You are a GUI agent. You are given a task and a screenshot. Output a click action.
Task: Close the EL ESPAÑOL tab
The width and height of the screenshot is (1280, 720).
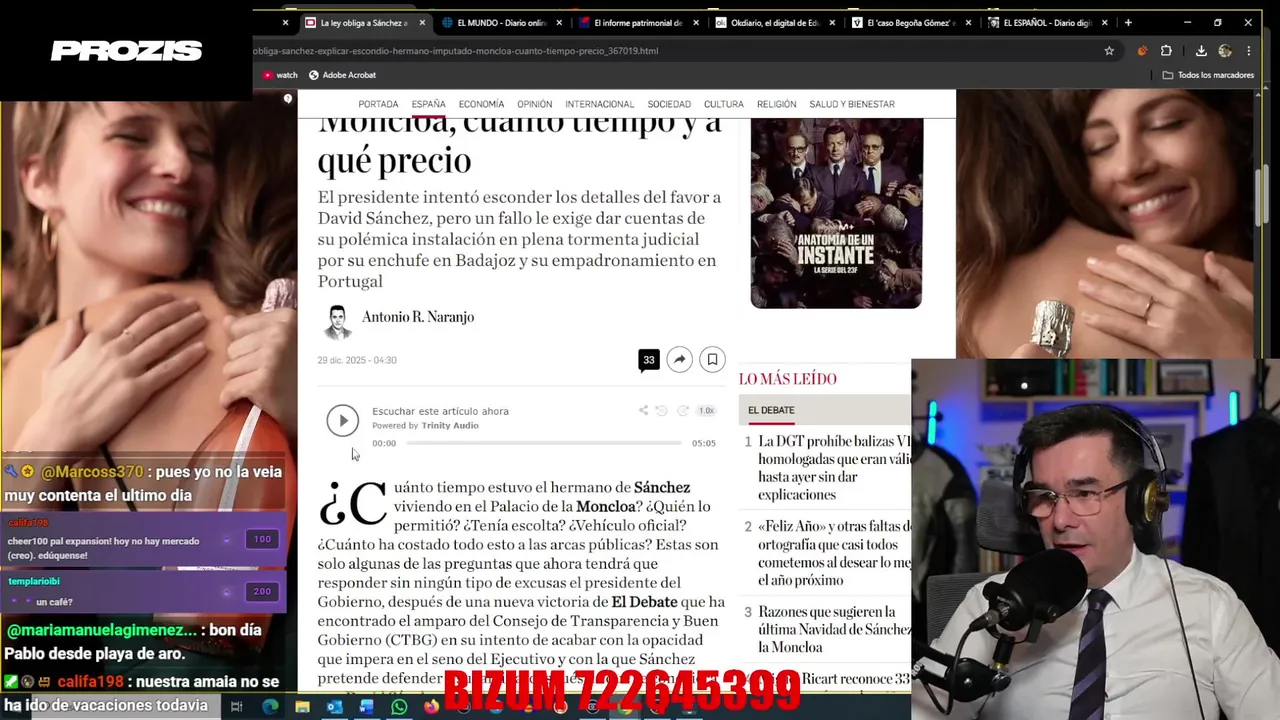coord(1105,23)
